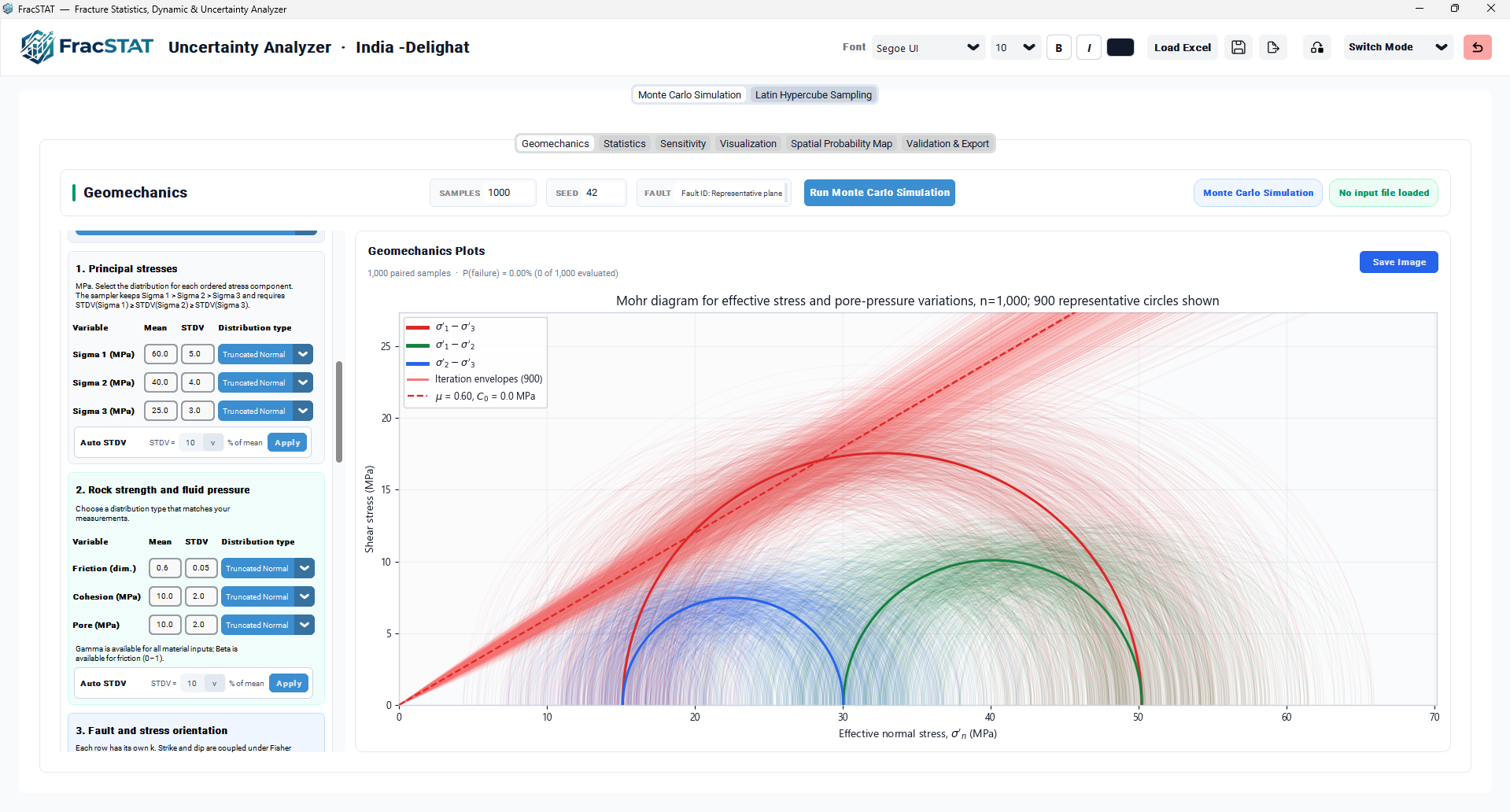
Task: Switch to the Sensitivity tab
Action: 683,143
